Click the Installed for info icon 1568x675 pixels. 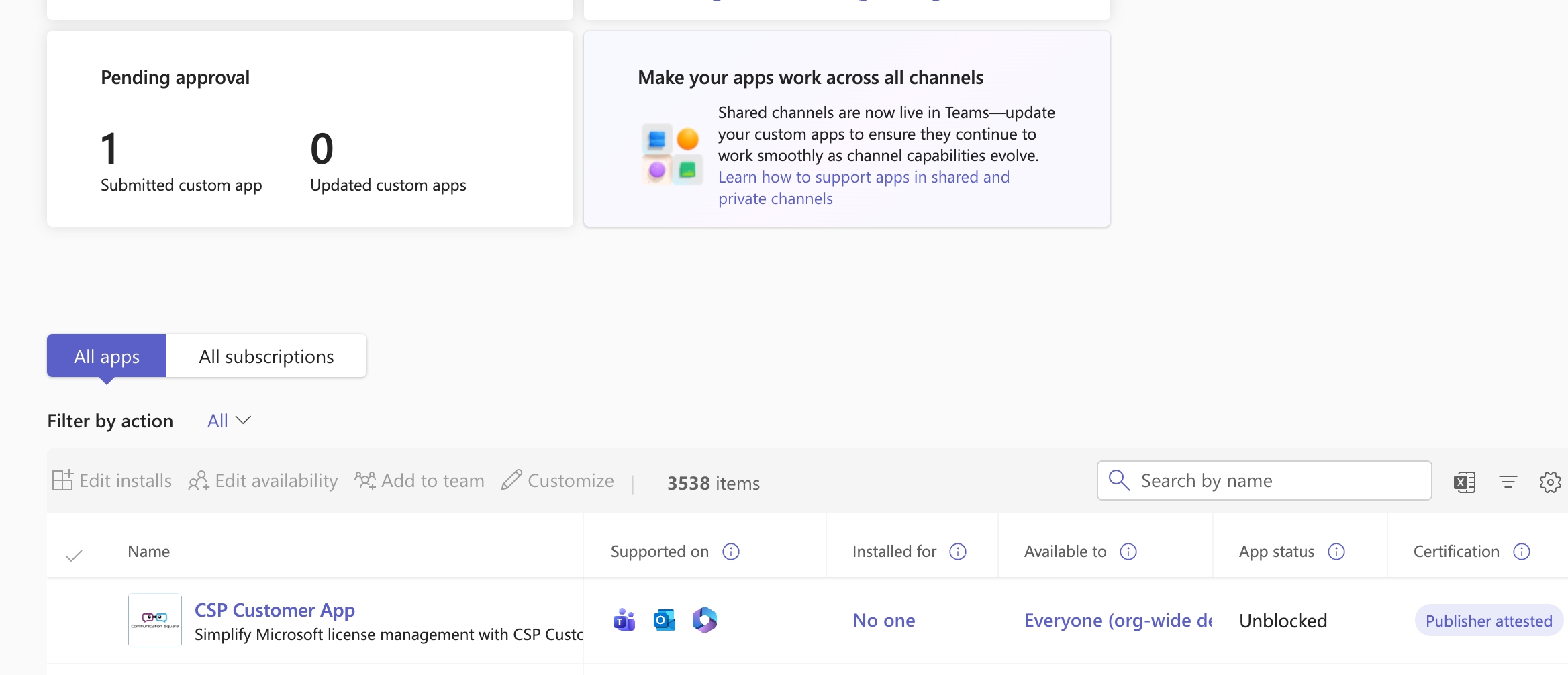[x=958, y=552]
